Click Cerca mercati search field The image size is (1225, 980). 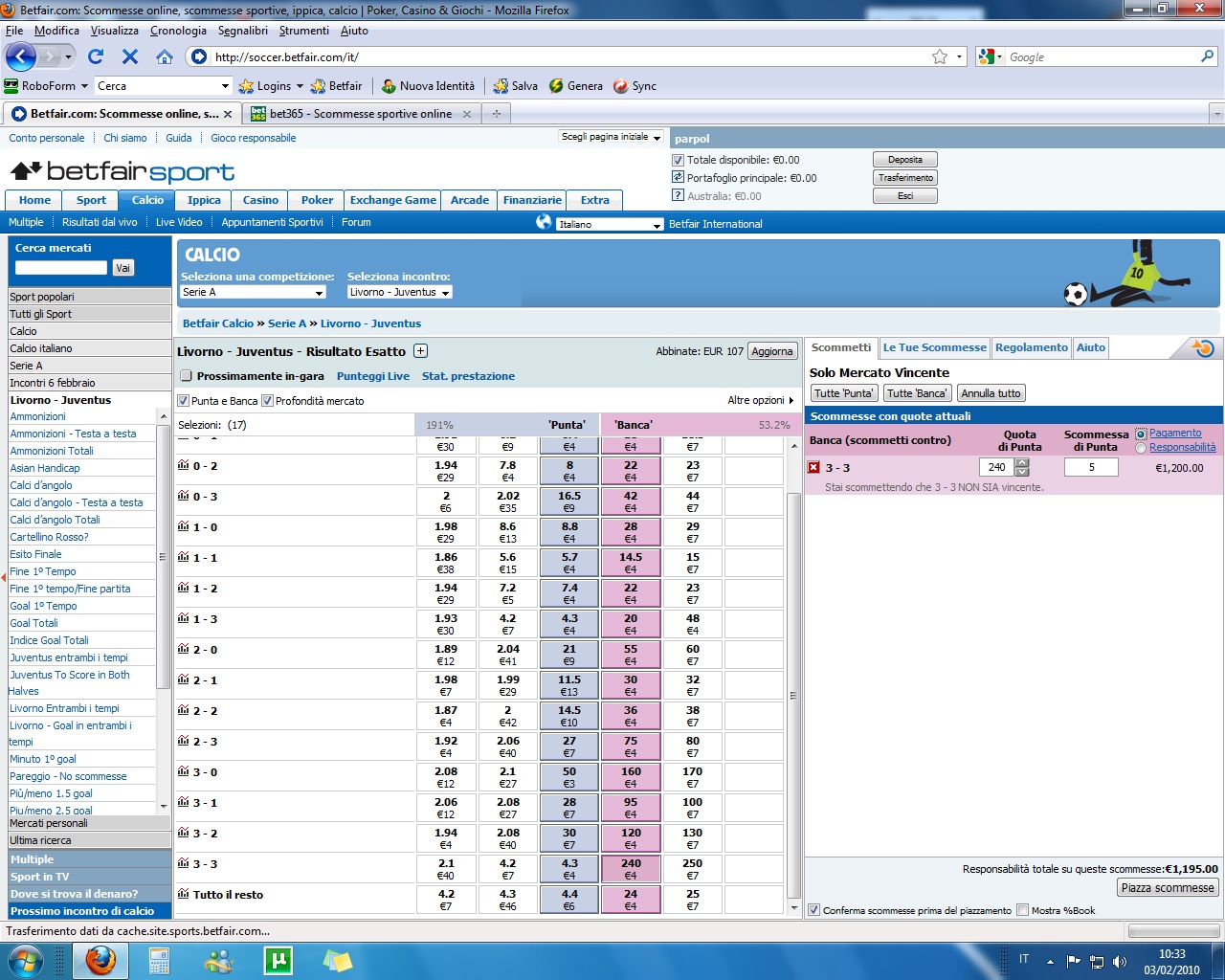coord(61,268)
